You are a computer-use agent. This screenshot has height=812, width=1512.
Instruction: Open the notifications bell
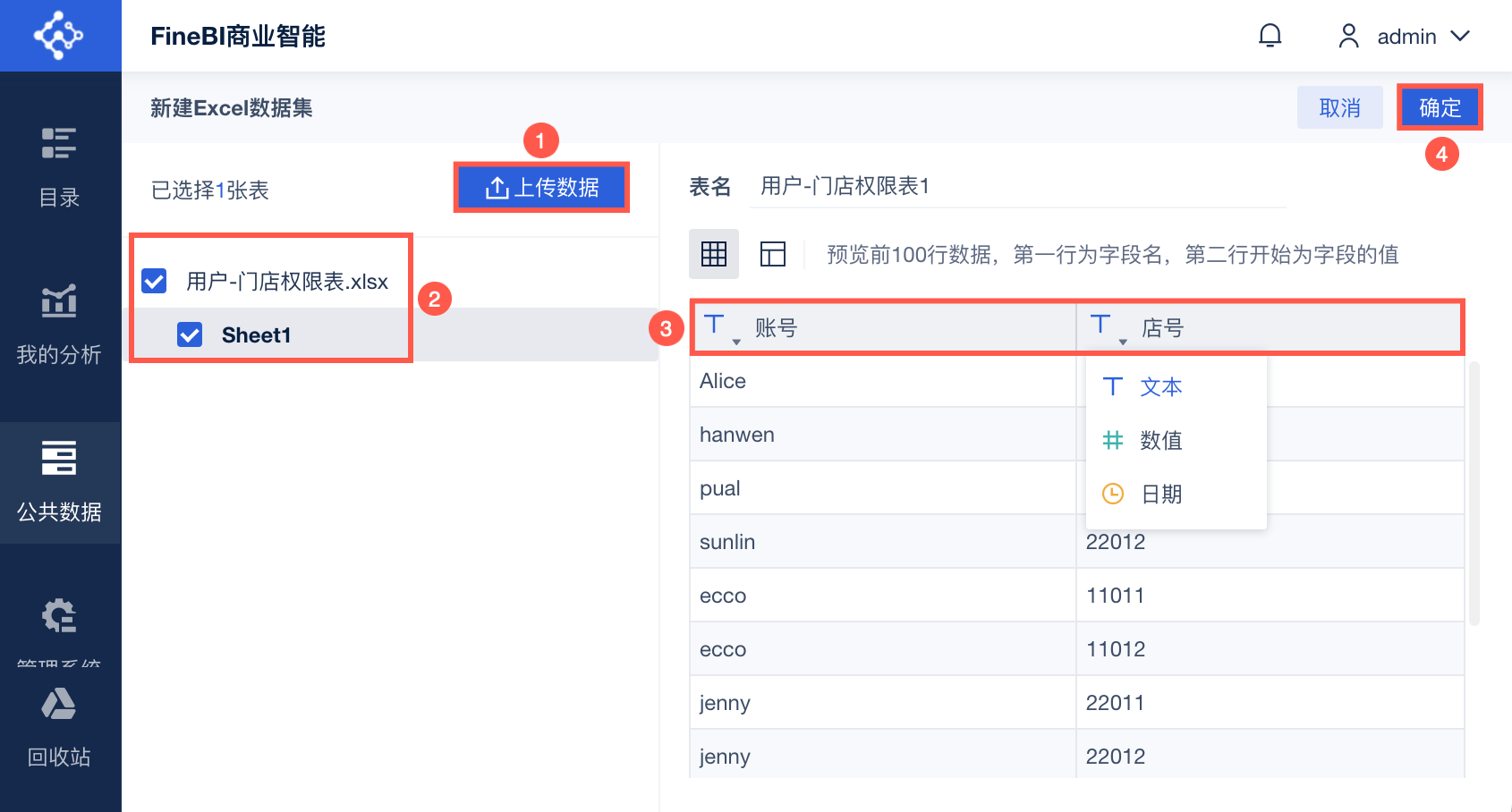point(1270,36)
